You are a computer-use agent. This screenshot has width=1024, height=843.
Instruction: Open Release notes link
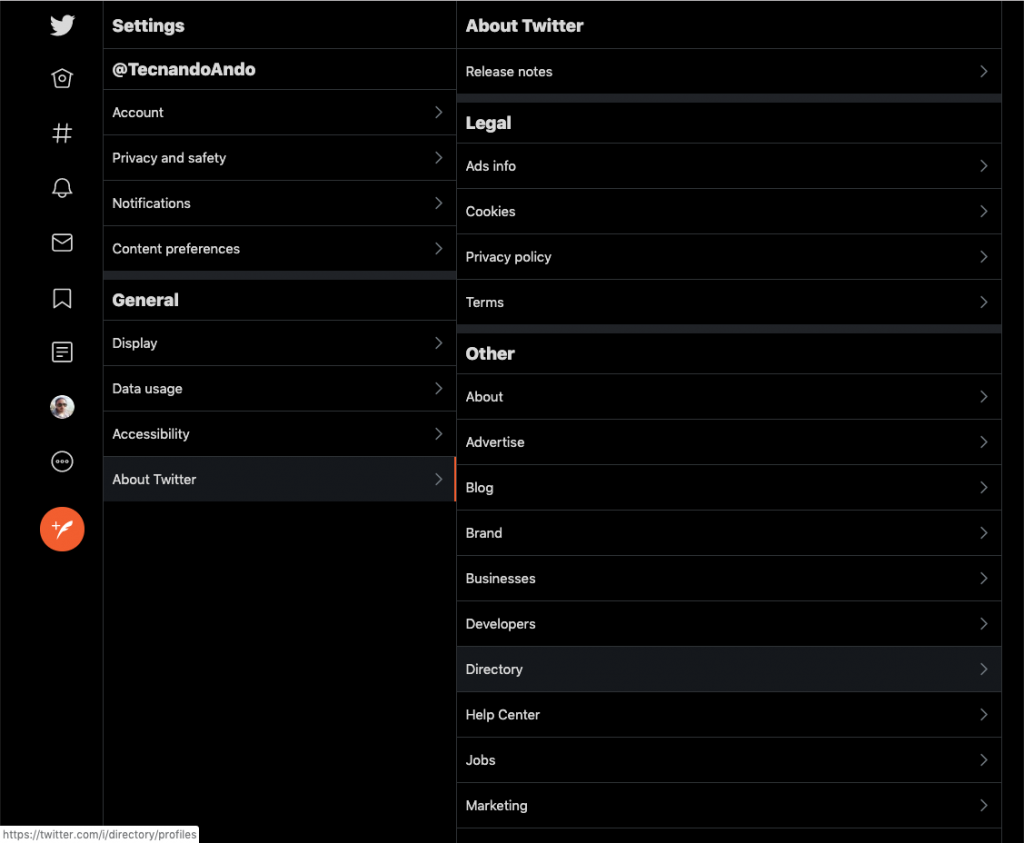729,71
